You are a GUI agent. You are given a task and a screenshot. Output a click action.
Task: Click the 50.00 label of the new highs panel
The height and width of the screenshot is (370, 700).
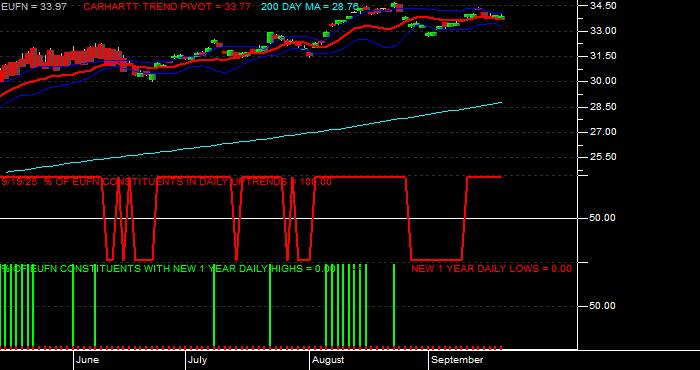[603, 306]
